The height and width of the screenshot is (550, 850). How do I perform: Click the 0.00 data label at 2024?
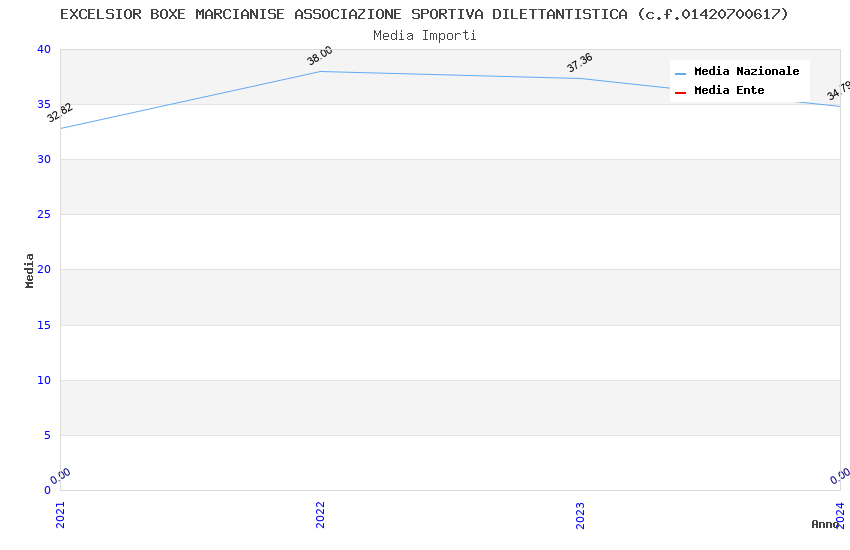point(840,476)
